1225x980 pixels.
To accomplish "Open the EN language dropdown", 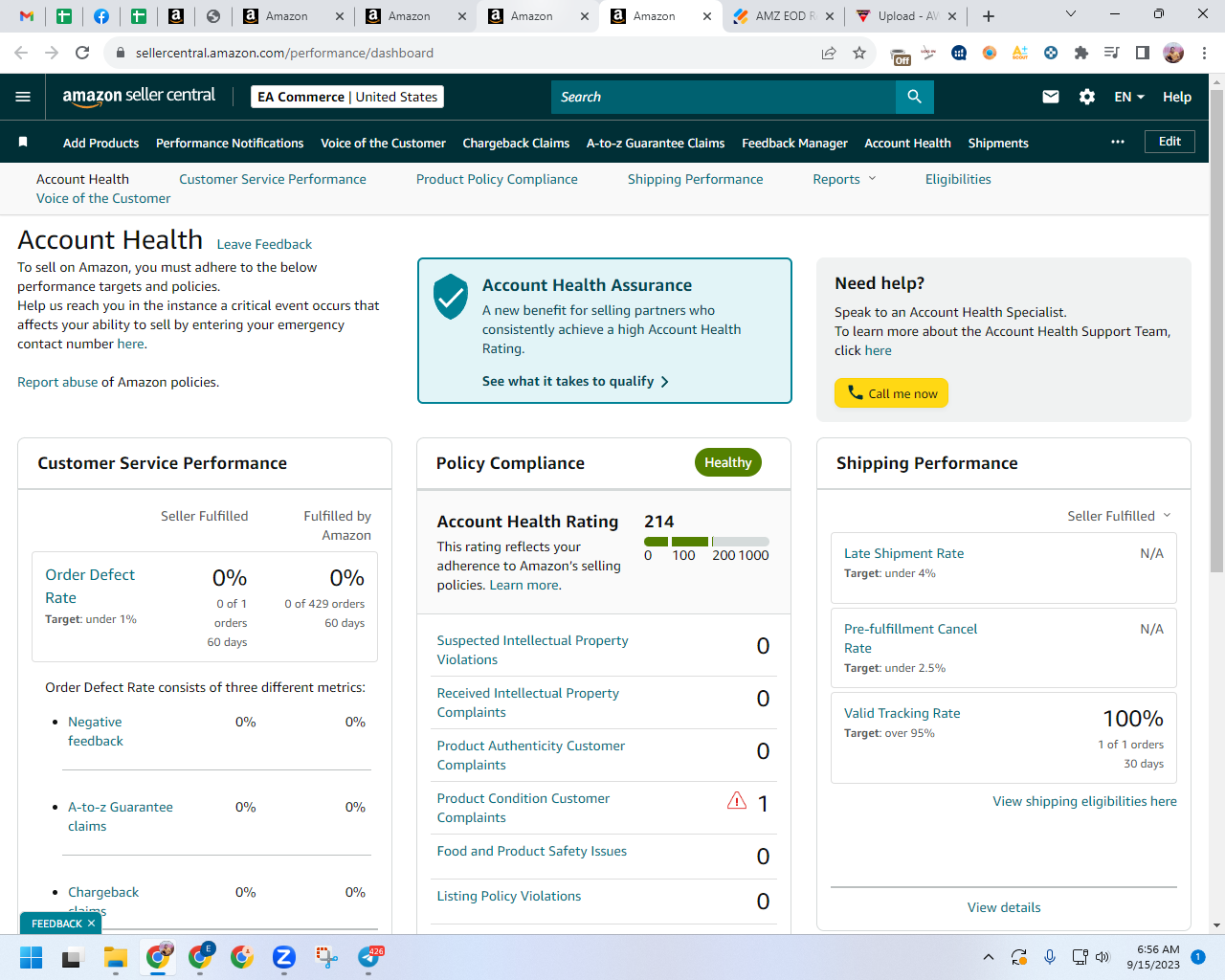I will [x=1129, y=97].
